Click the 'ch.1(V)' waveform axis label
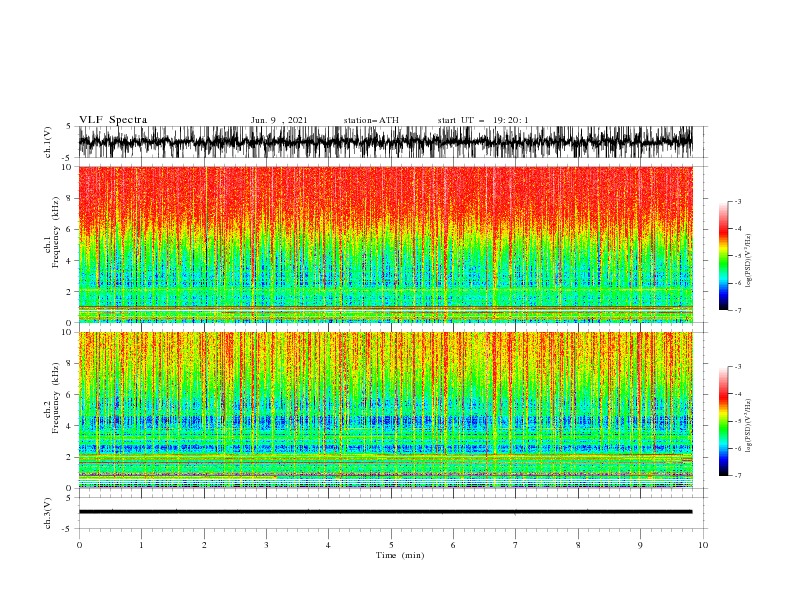Image resolution: width=792 pixels, height=612 pixels. [x=48, y=142]
